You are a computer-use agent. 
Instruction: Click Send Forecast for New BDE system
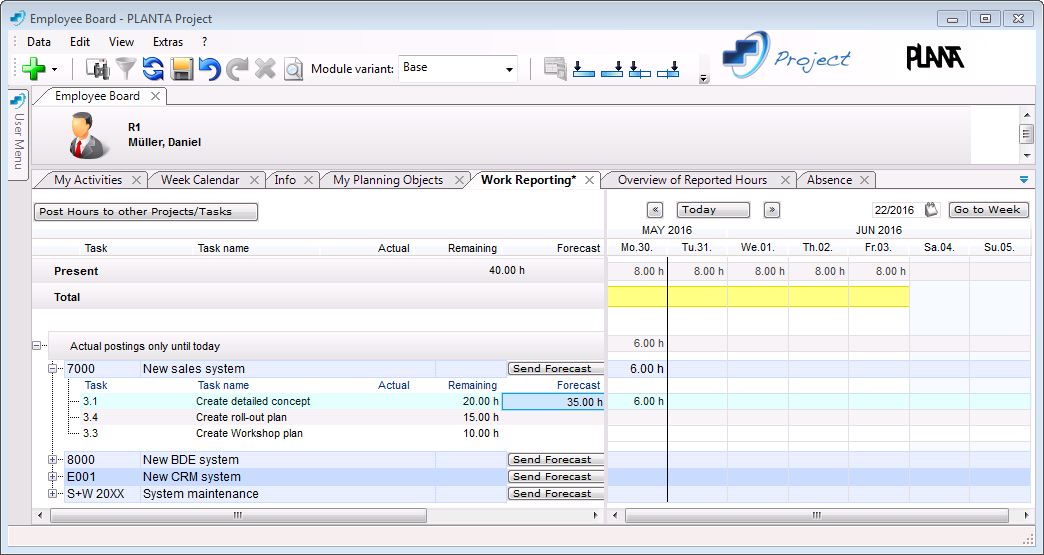(555, 460)
